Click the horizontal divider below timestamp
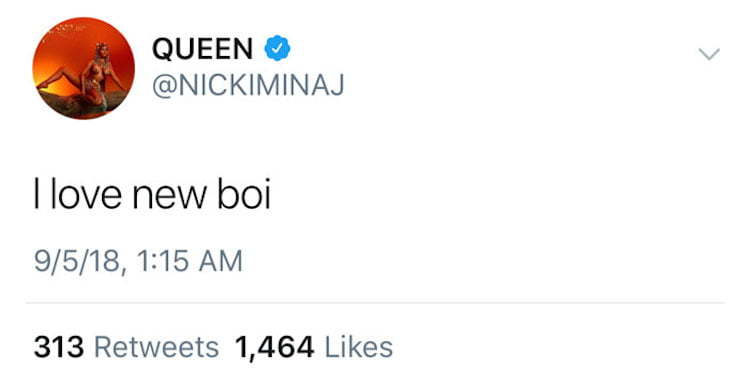The height and width of the screenshot is (385, 750). [375, 303]
